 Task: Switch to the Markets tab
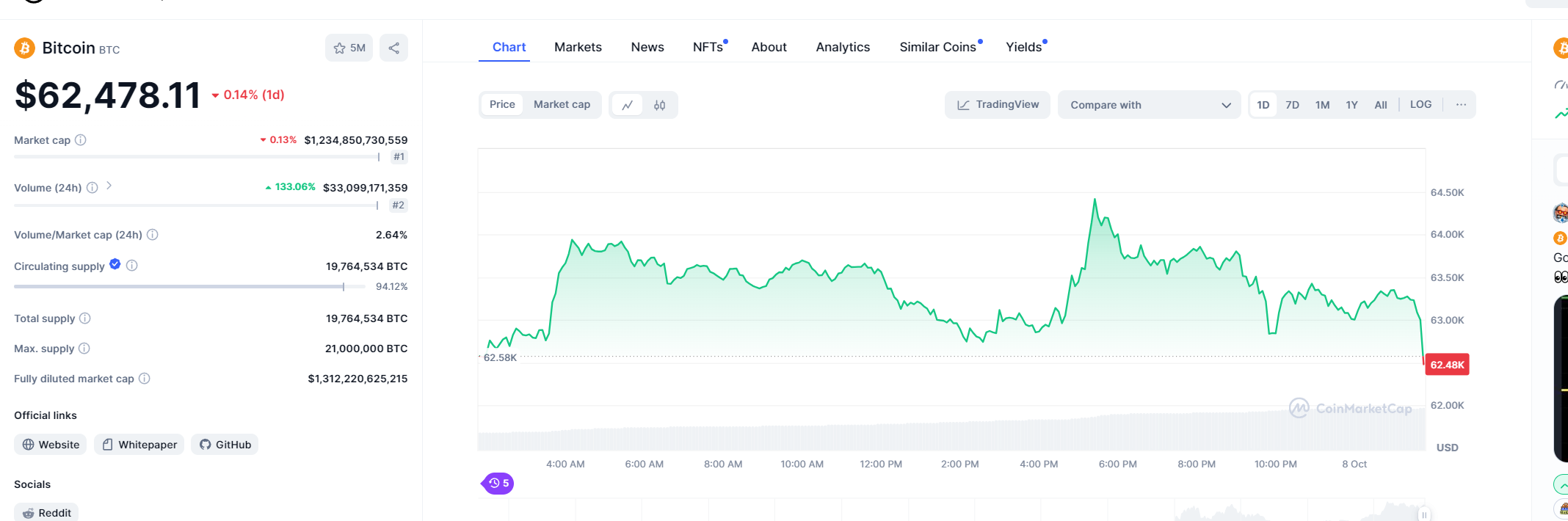click(x=578, y=47)
